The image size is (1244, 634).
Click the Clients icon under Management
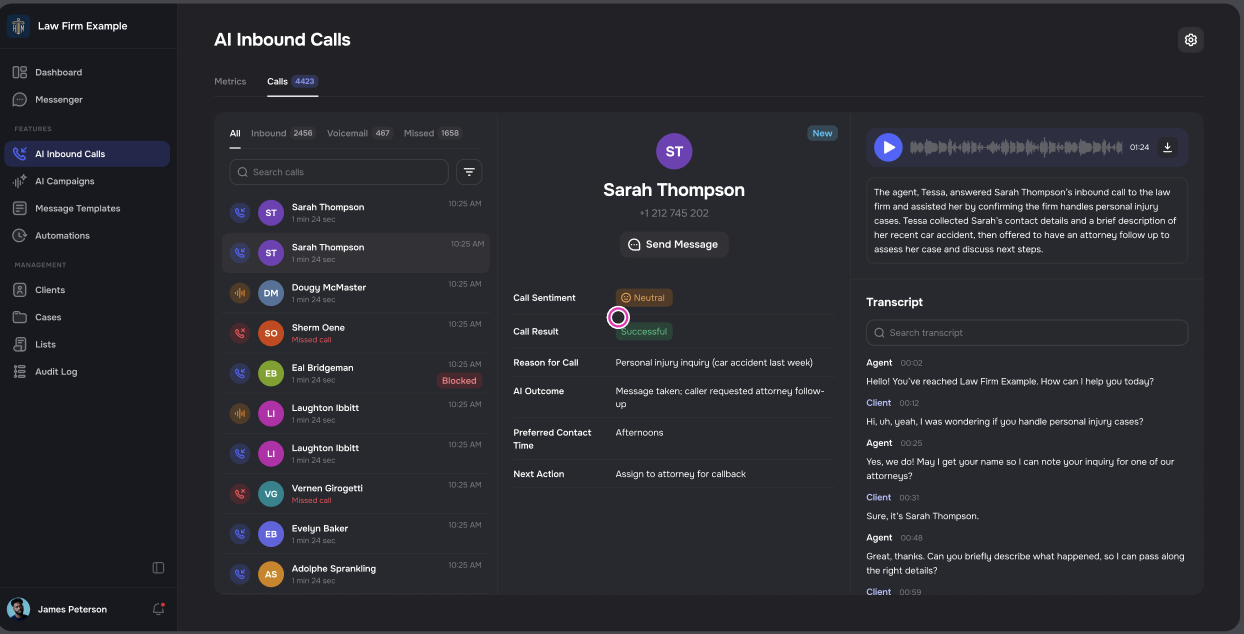pos(20,289)
